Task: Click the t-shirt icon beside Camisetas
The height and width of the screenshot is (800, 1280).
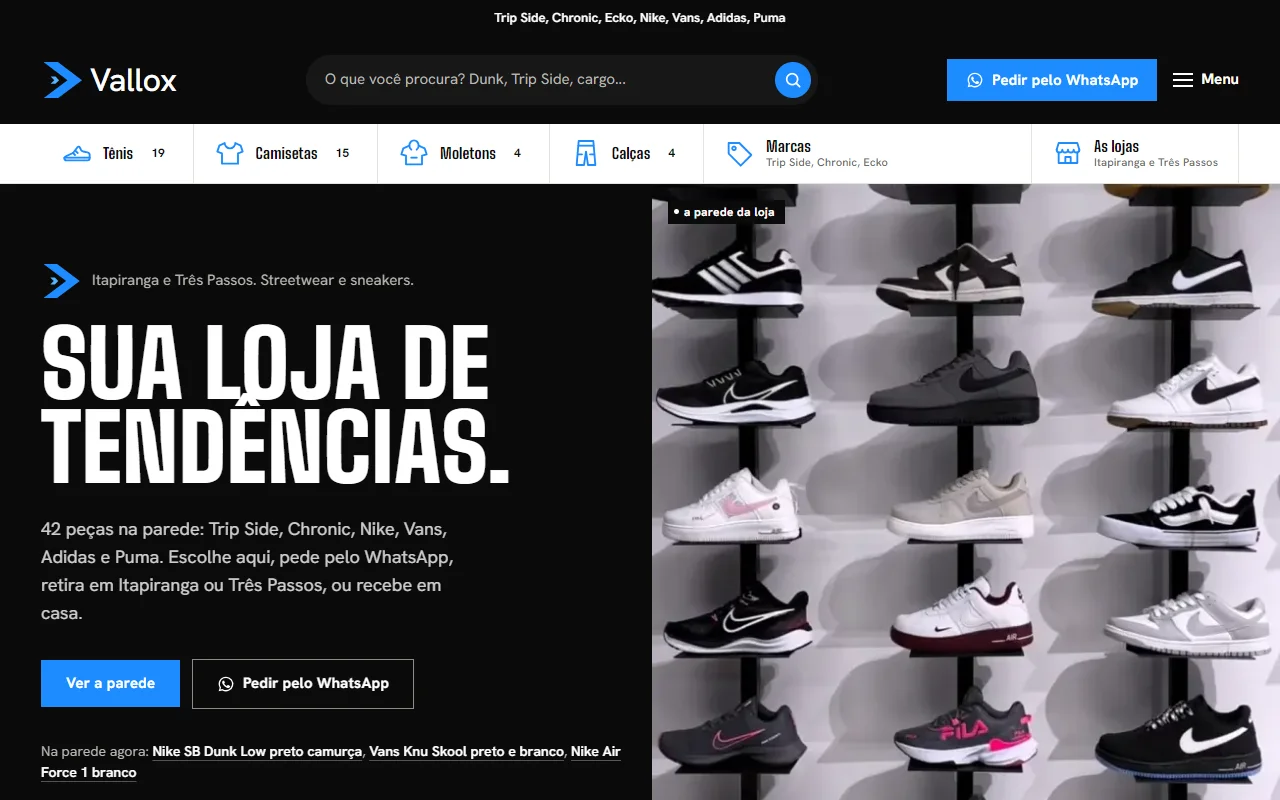Action: coord(230,154)
